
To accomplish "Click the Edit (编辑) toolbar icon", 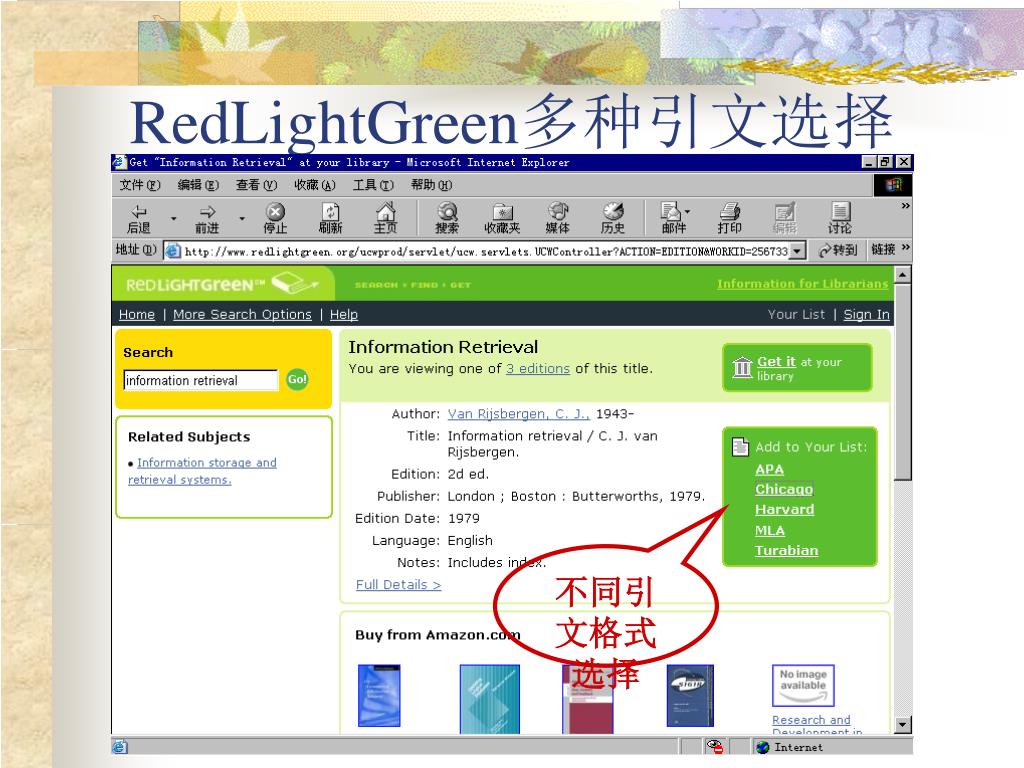I will click(x=784, y=219).
